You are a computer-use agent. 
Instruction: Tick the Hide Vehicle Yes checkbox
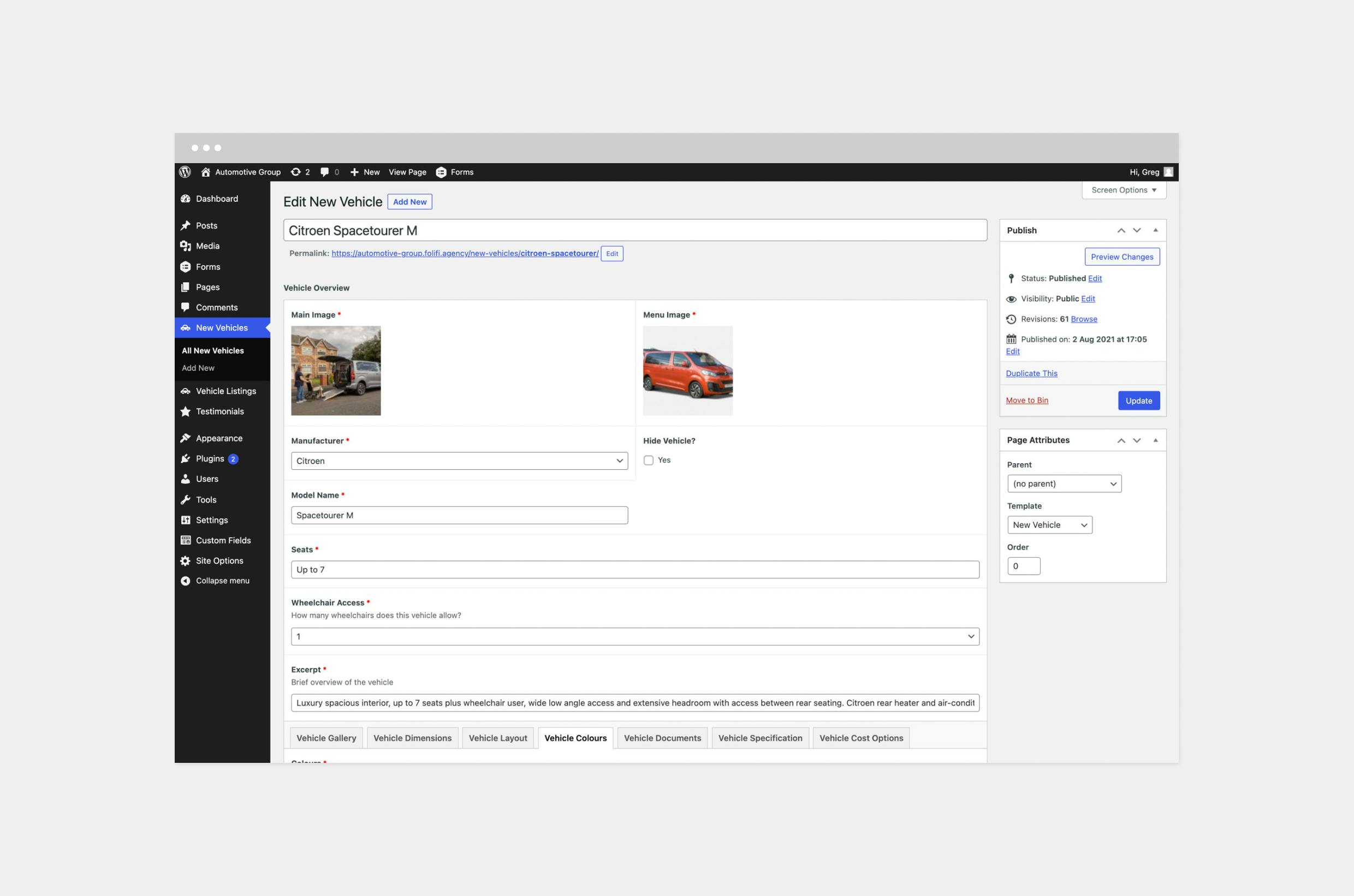(649, 461)
